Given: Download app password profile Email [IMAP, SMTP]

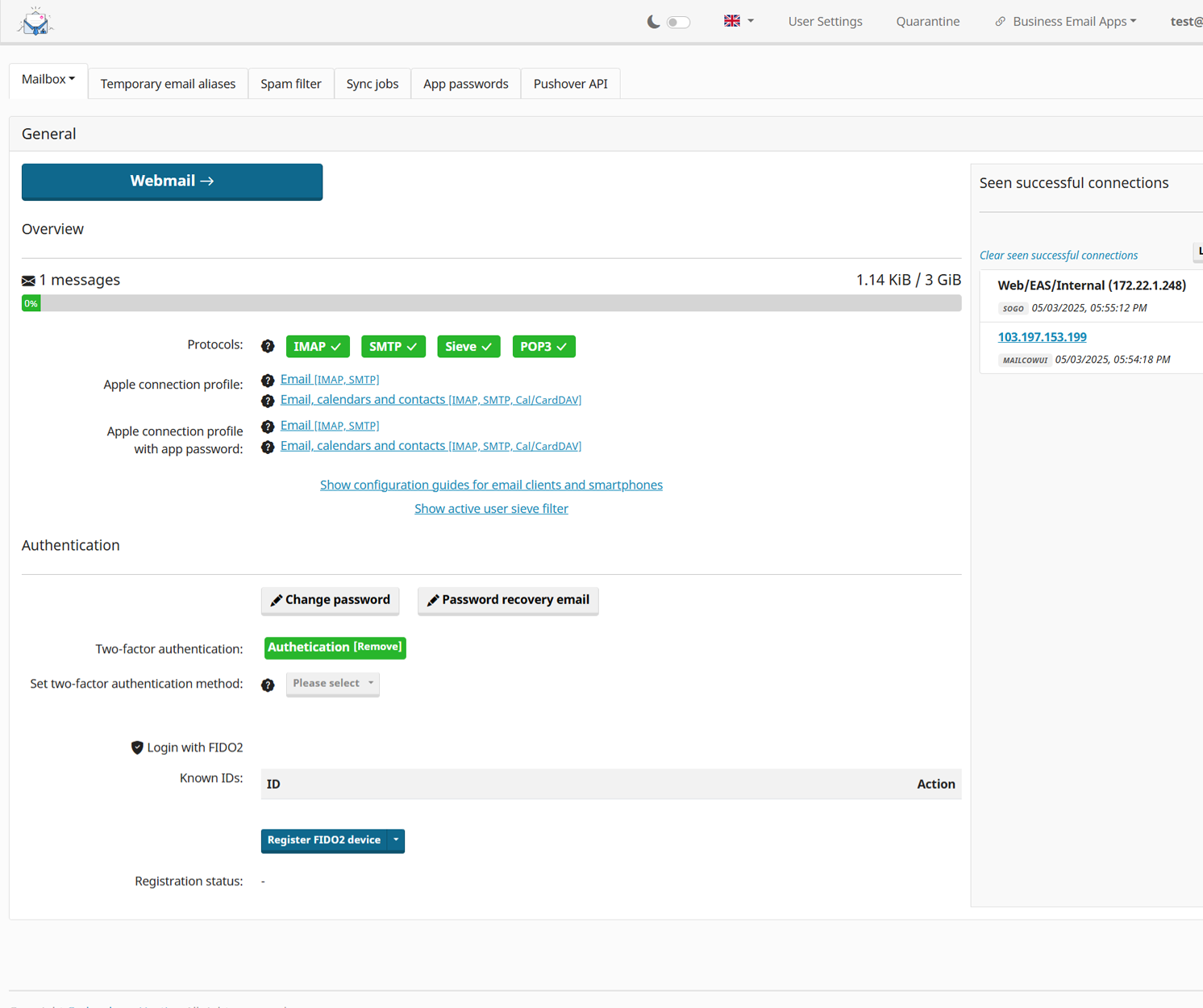Looking at the screenshot, I should (x=330, y=425).
